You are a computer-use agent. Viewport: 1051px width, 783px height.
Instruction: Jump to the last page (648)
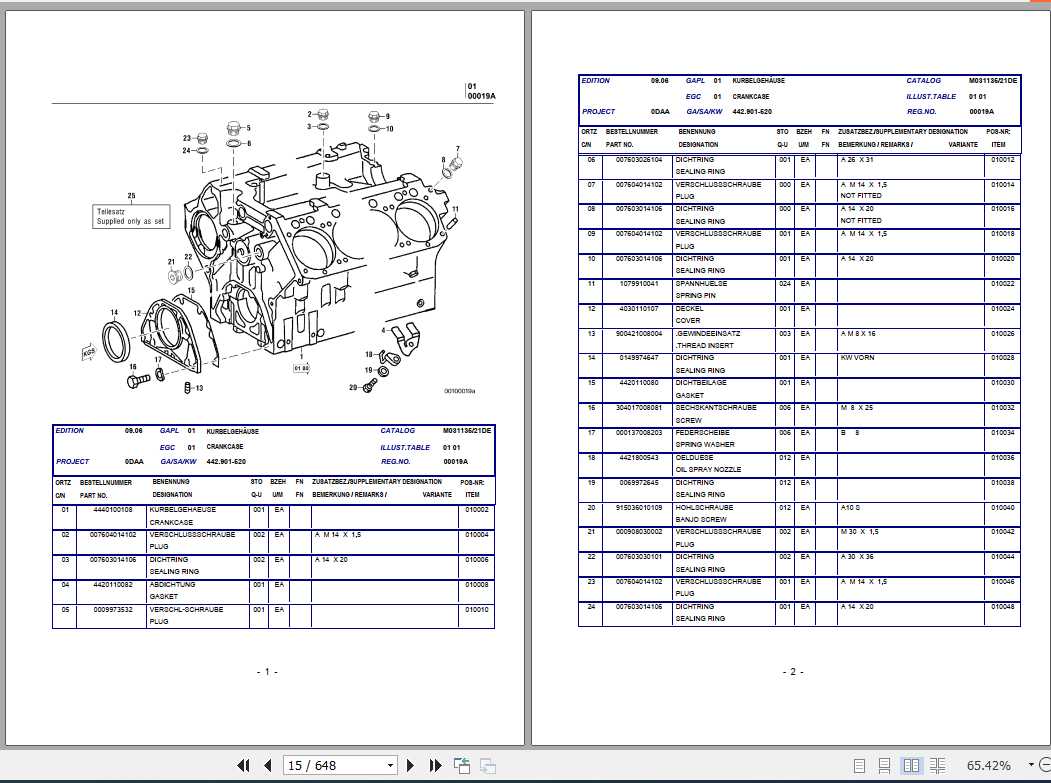pyautogui.click(x=434, y=764)
